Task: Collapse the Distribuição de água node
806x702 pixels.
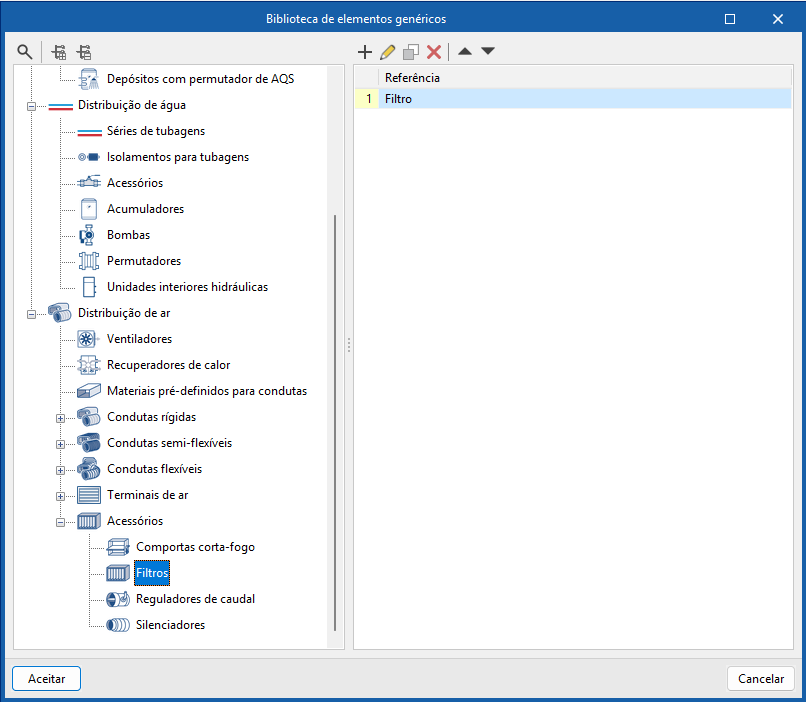Action: click(32, 105)
